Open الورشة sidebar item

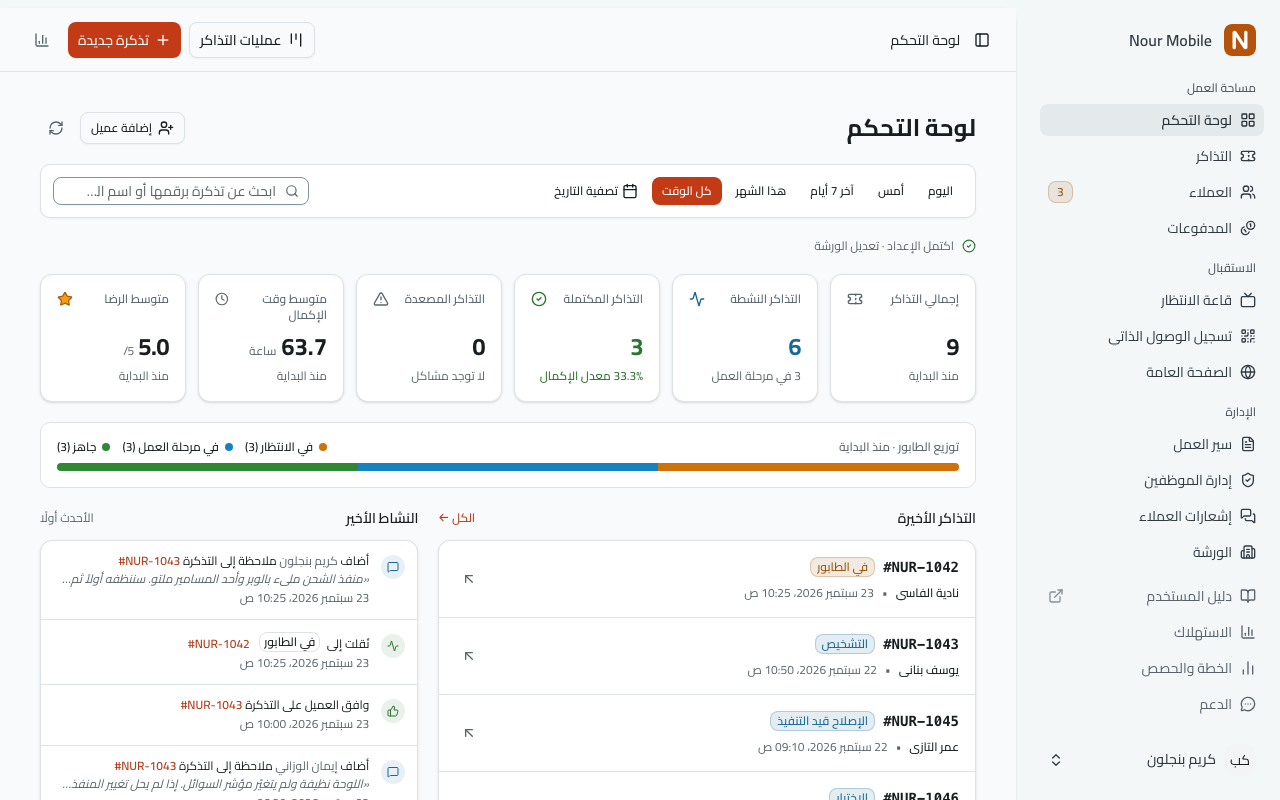pos(1152,552)
